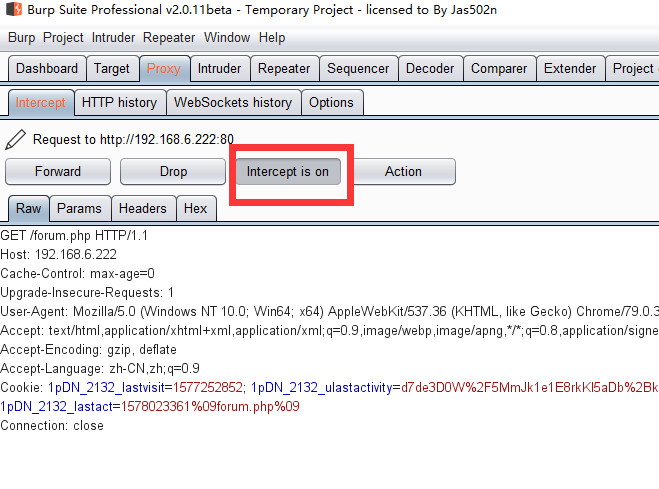The width and height of the screenshot is (659, 489).
Task: Select the Proxy tab
Action: click(164, 68)
